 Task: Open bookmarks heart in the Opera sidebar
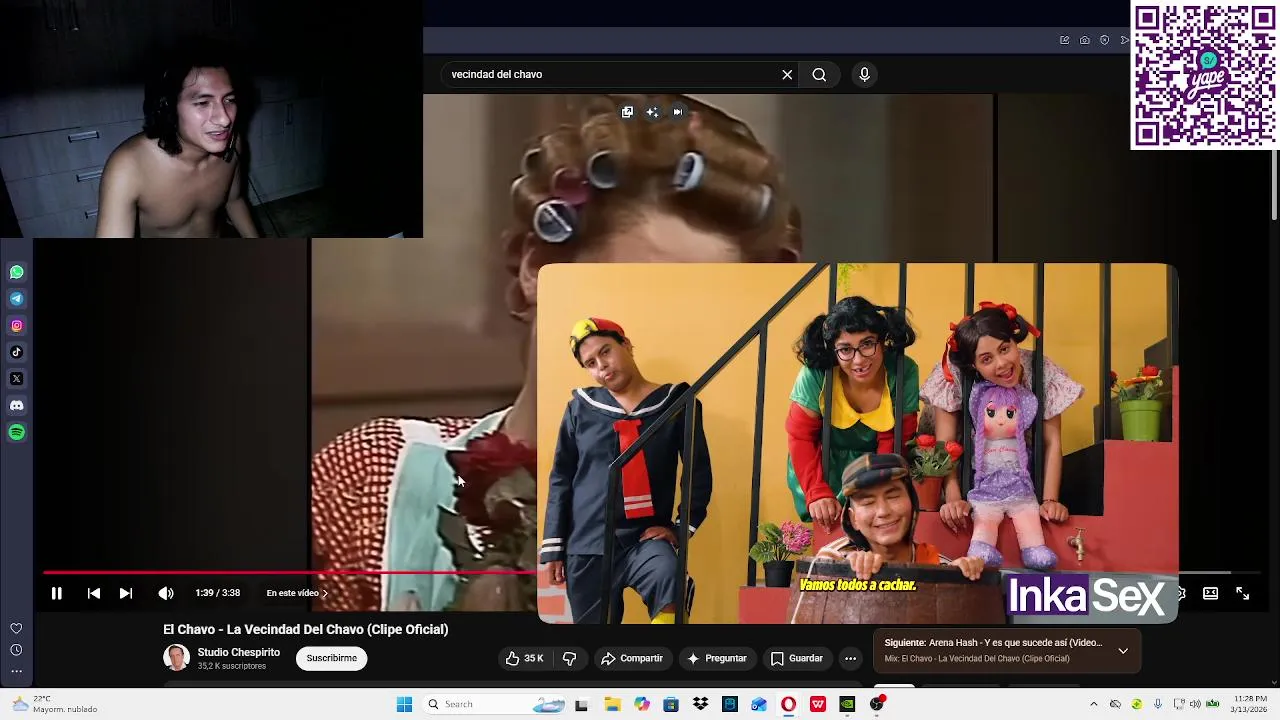(x=16, y=629)
